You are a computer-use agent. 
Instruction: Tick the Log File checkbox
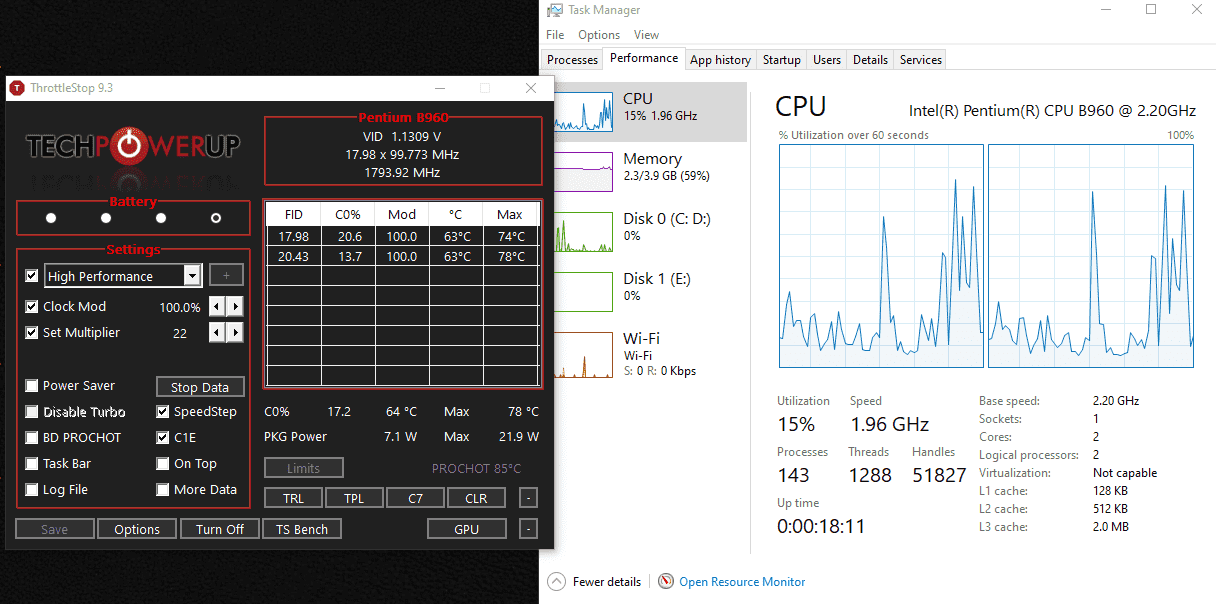pos(32,490)
